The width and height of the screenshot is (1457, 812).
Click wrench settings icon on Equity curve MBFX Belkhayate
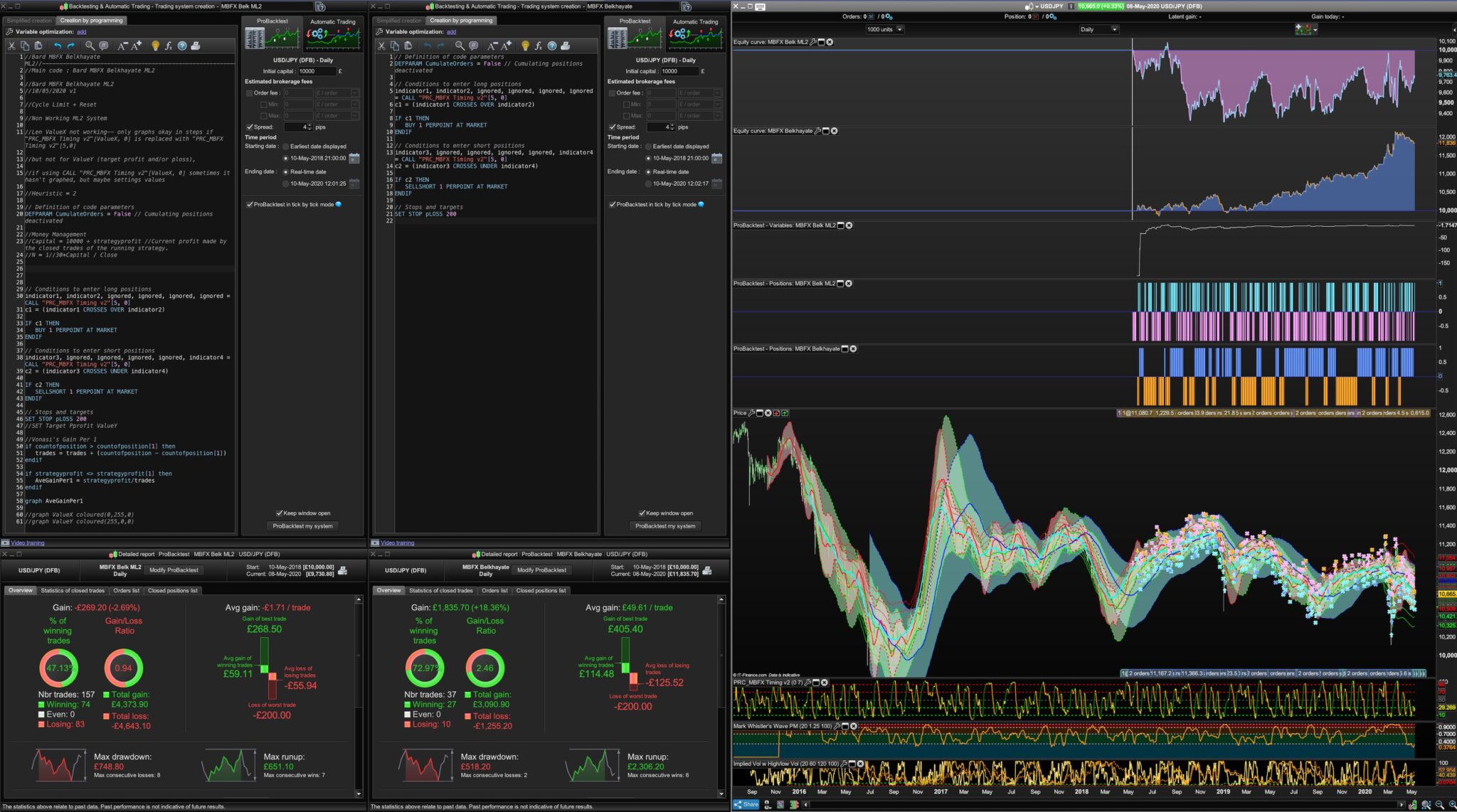coord(817,131)
